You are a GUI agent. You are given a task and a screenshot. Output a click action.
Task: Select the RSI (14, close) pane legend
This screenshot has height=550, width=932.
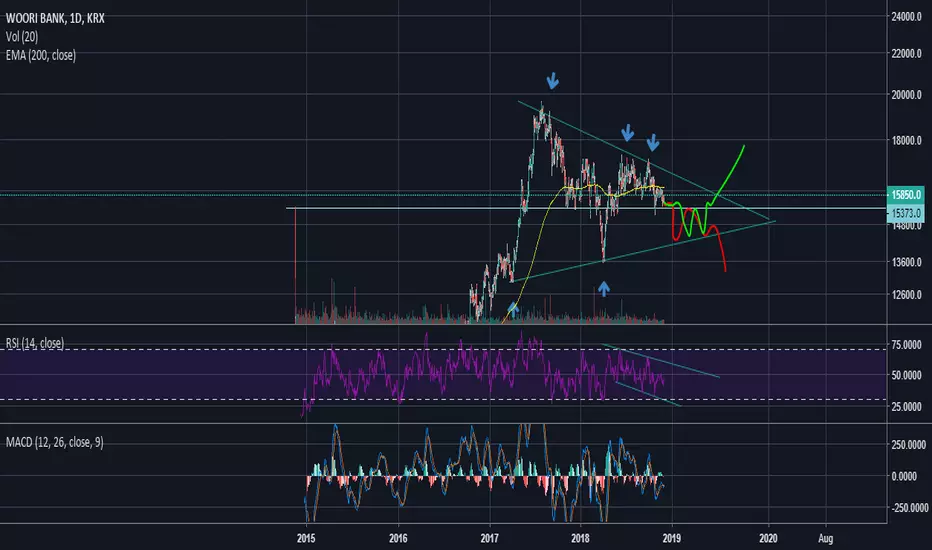pos(35,343)
